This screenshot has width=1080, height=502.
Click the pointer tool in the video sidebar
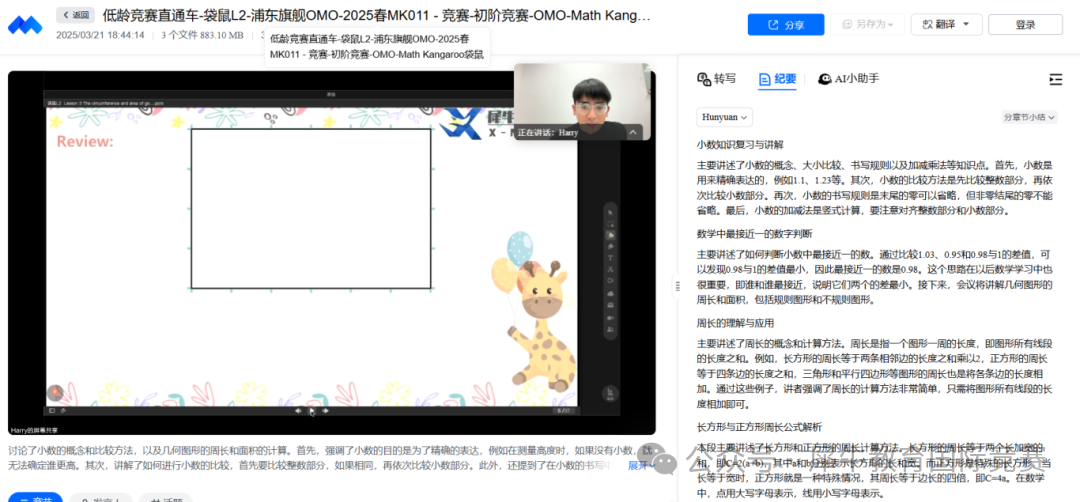610,212
